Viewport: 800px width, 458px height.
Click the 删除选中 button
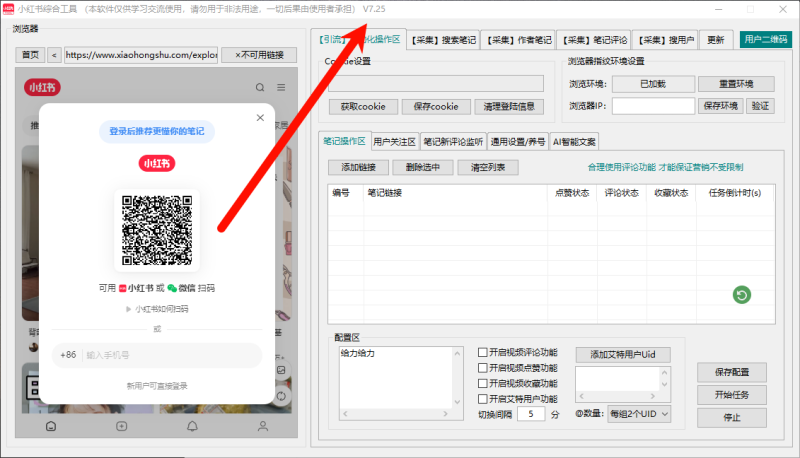(423, 167)
